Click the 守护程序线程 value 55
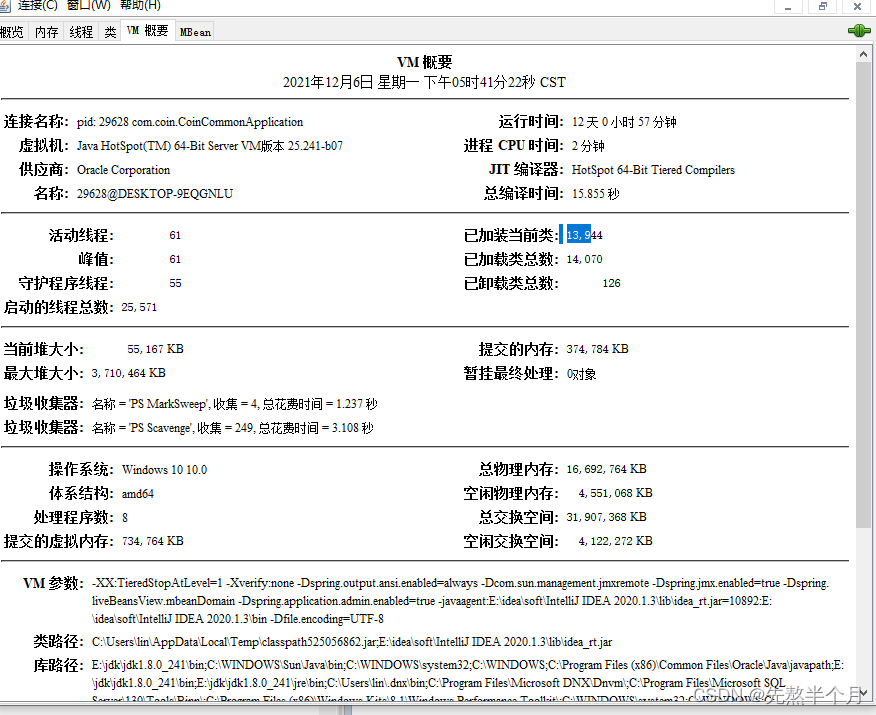This screenshot has height=715, width=876. point(175,283)
